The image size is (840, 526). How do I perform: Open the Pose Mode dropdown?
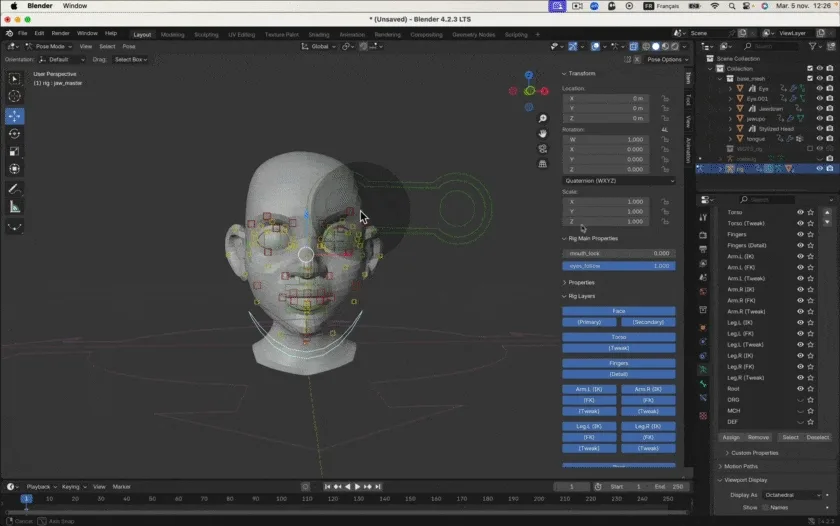(x=49, y=47)
